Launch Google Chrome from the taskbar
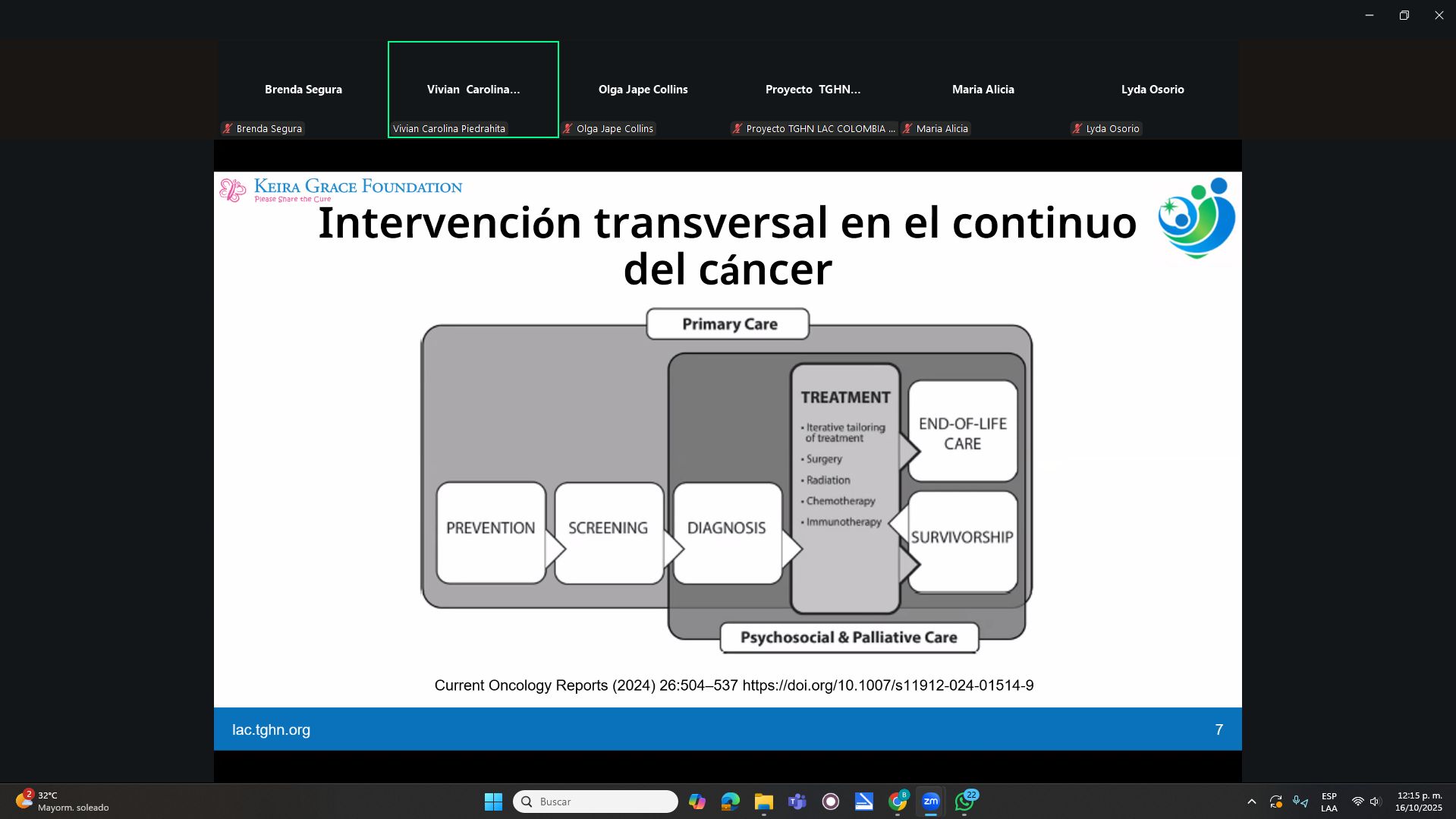This screenshot has width=1456, height=819. tap(898, 802)
